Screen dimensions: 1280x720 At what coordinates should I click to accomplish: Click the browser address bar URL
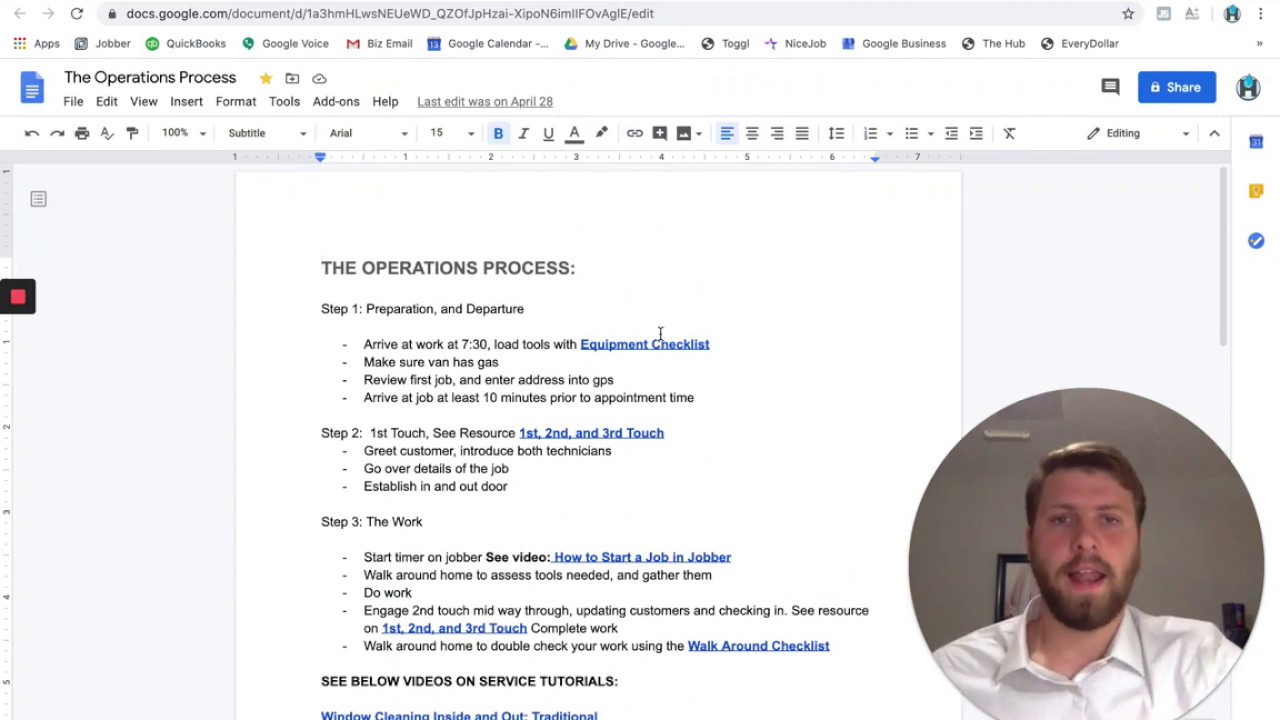[390, 14]
